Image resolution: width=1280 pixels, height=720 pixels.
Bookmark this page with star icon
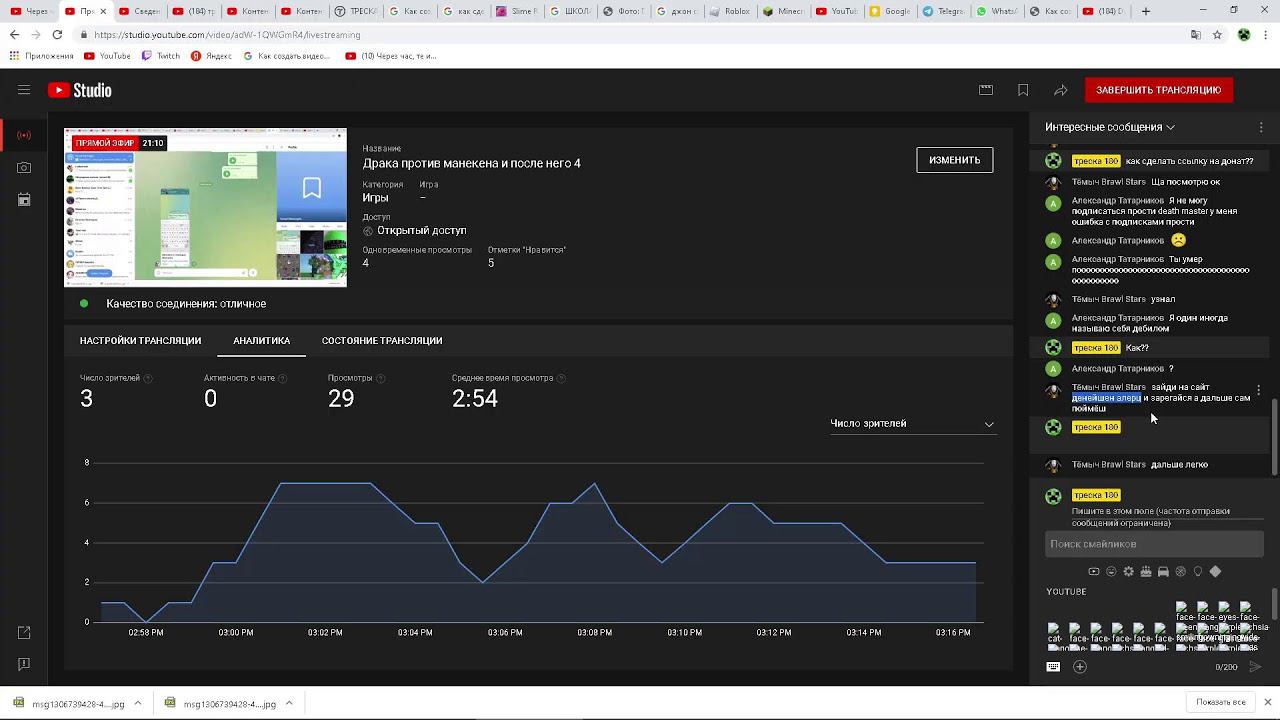1218,34
